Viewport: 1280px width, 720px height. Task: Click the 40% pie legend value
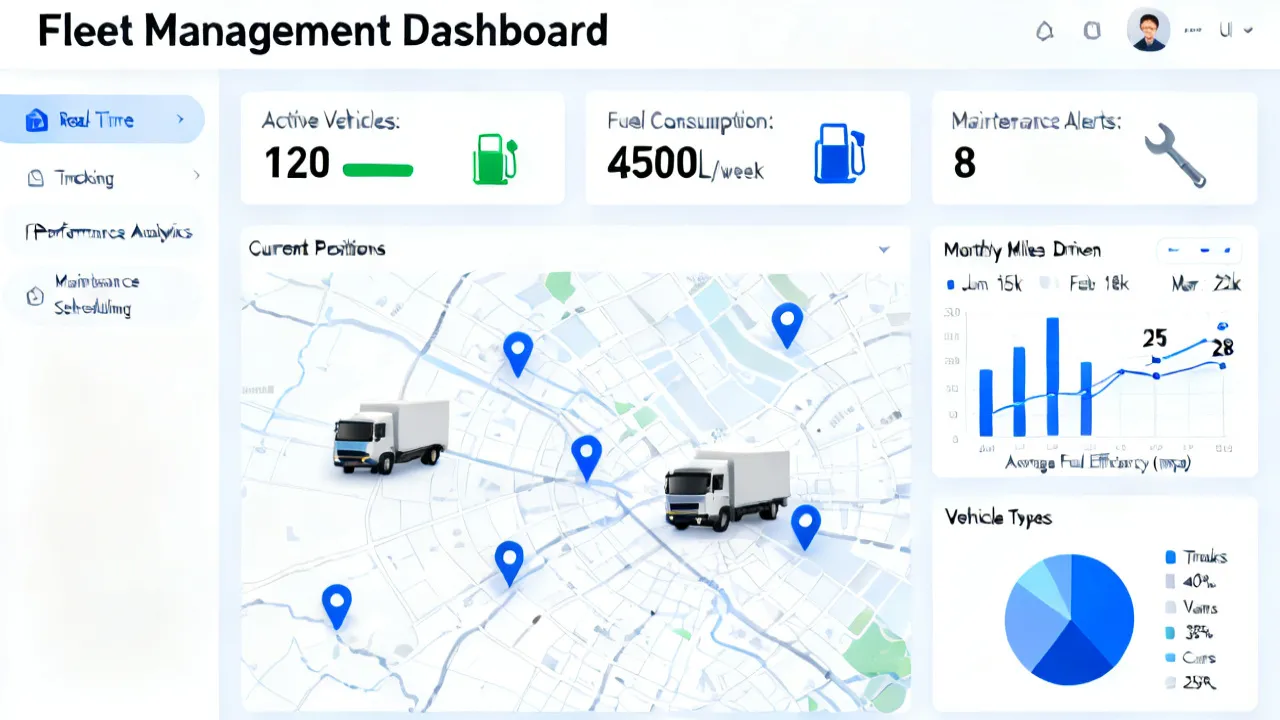(x=1197, y=581)
